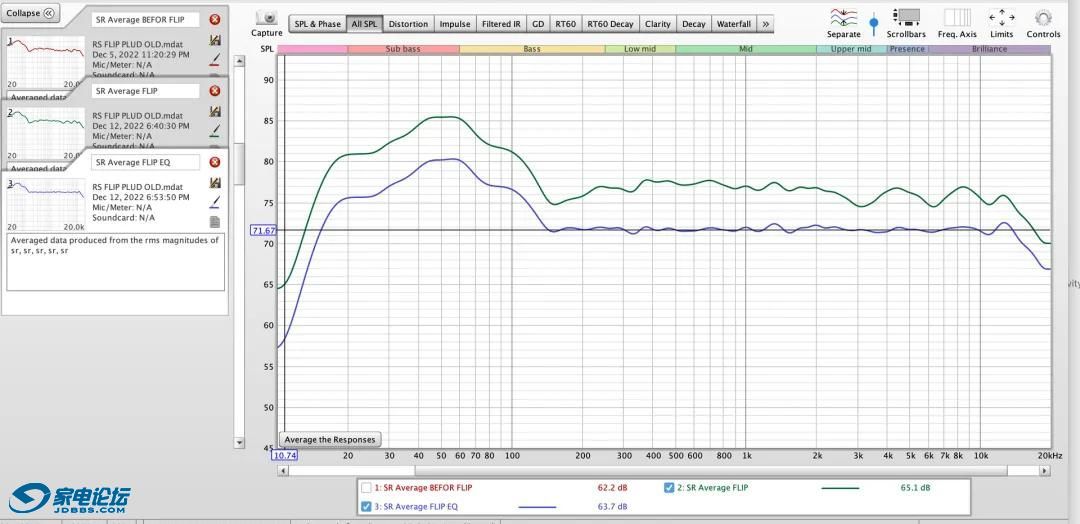Select the All SPL tab

[364, 24]
